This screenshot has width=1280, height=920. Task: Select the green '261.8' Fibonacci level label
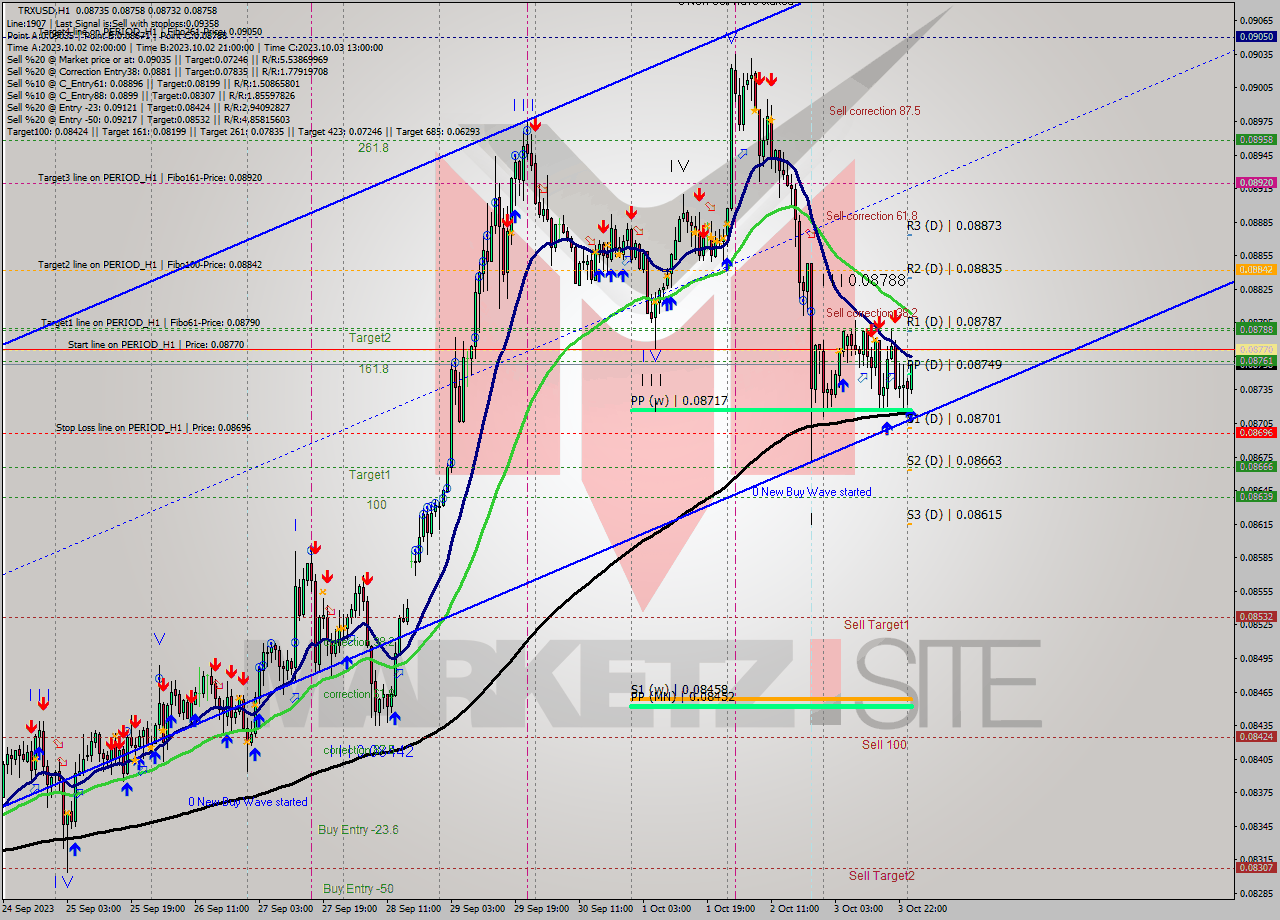tap(374, 147)
